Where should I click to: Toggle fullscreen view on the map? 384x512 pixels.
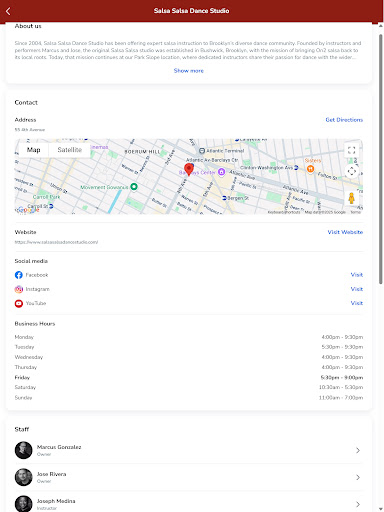coord(351,150)
